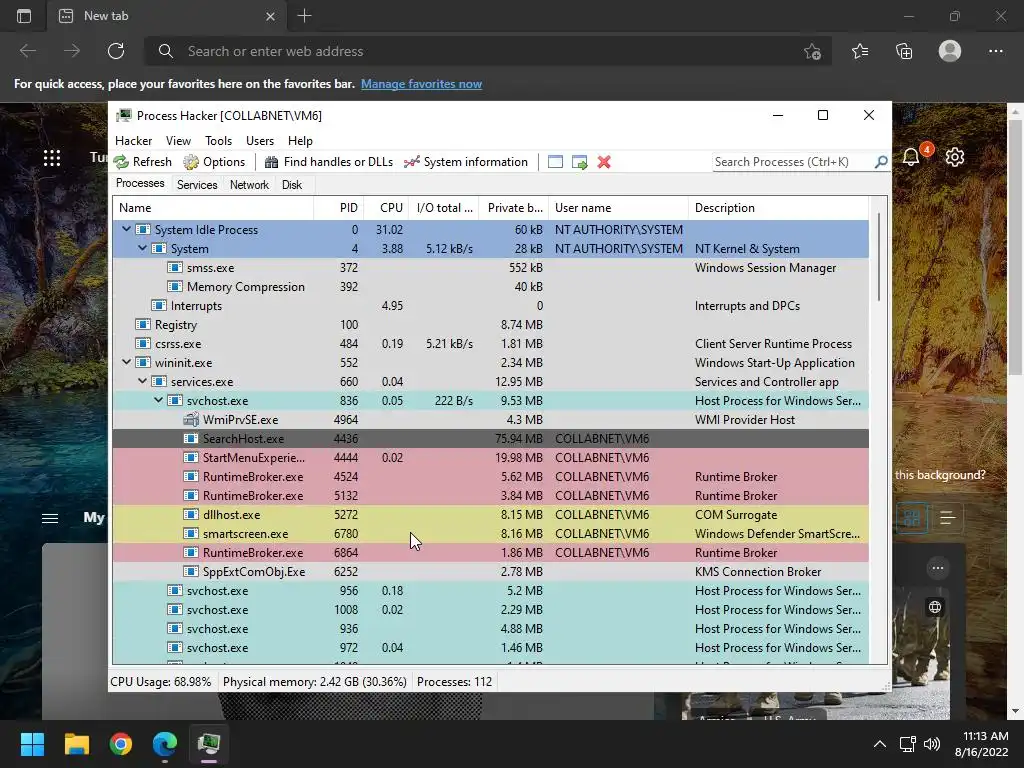Select the csrss.exe process row

[x=490, y=344]
